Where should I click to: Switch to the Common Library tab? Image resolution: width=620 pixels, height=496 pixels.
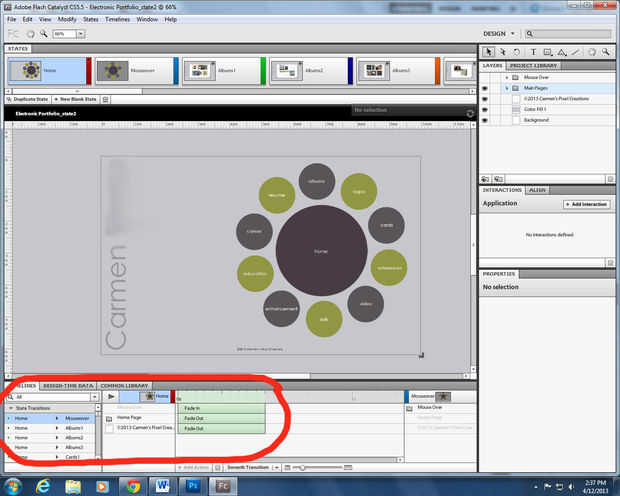124,386
